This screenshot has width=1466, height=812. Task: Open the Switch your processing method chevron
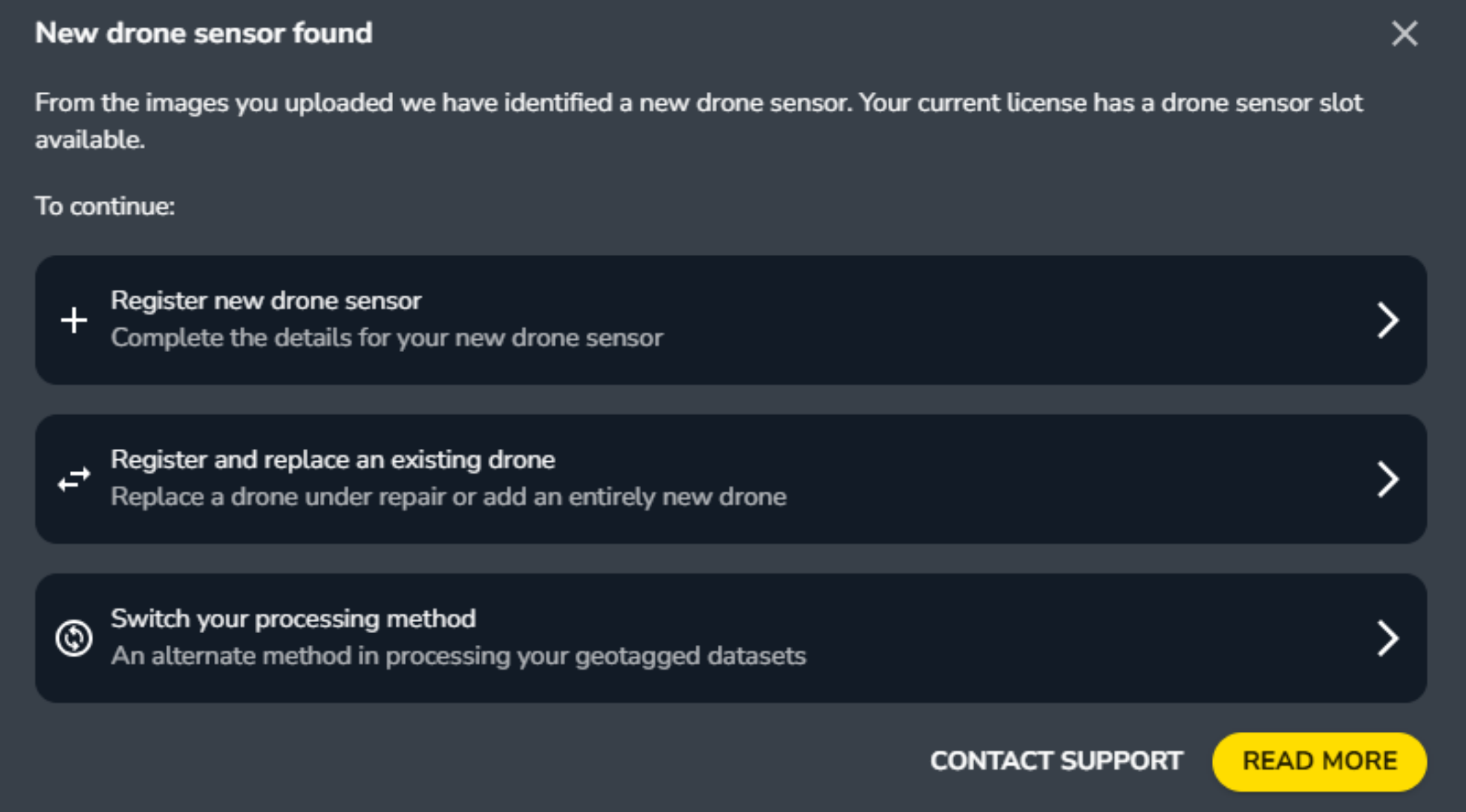[x=1387, y=637]
